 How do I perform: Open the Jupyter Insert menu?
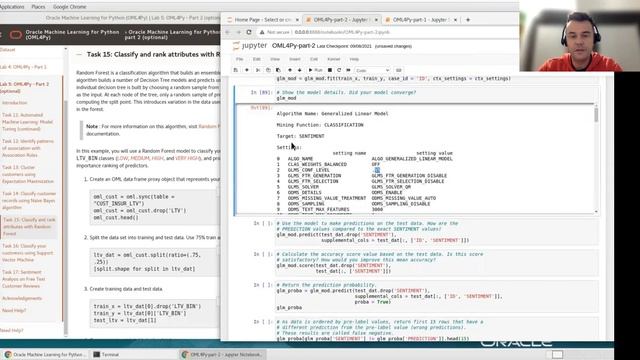pos(295,59)
